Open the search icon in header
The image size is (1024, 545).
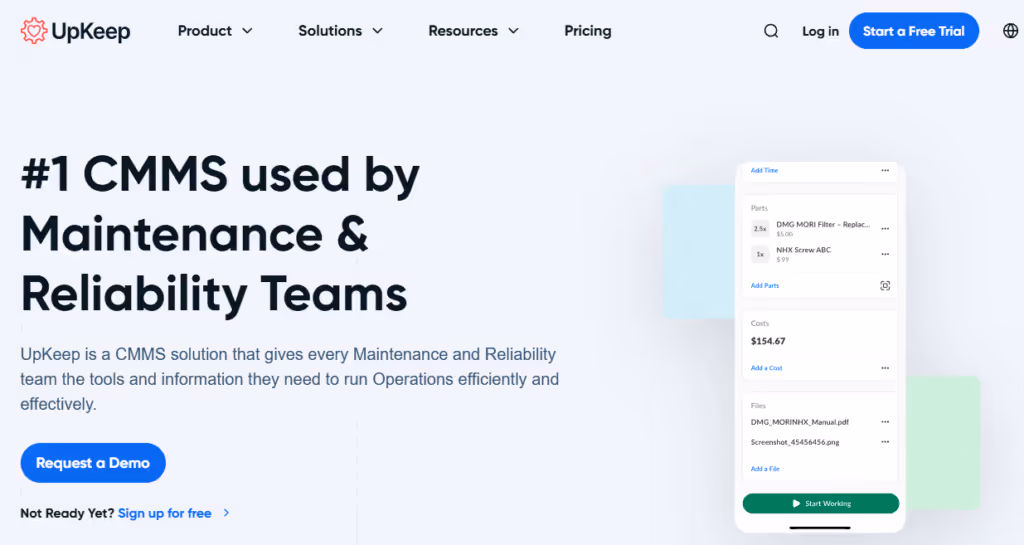771,31
